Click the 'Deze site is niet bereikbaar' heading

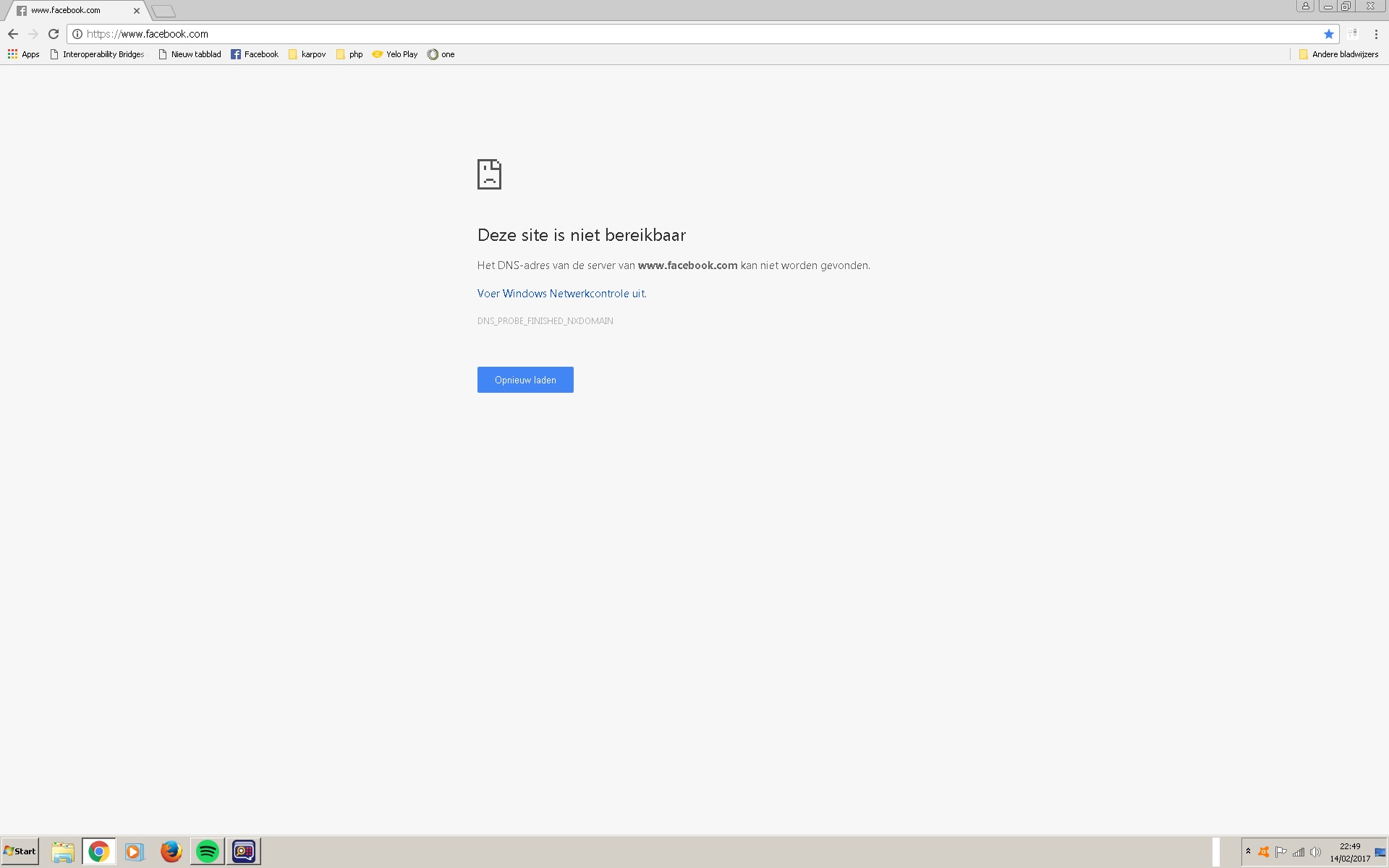pyautogui.click(x=582, y=235)
